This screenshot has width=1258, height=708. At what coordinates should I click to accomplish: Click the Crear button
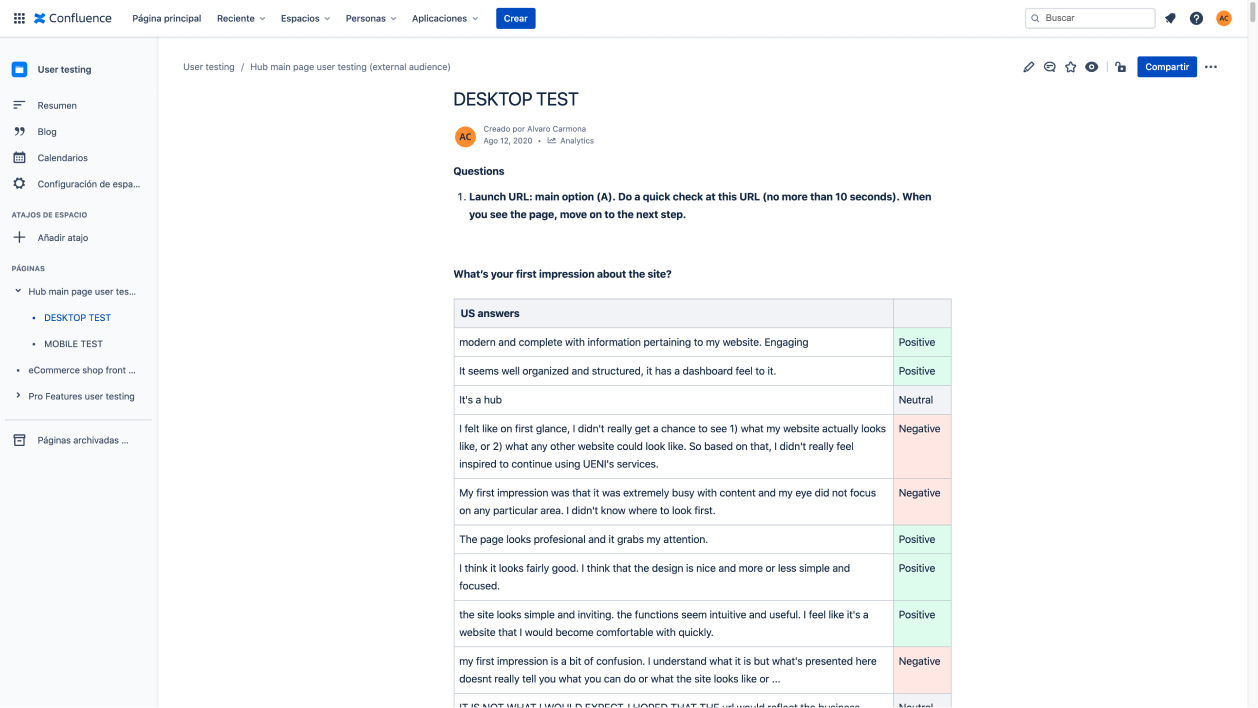(x=515, y=18)
